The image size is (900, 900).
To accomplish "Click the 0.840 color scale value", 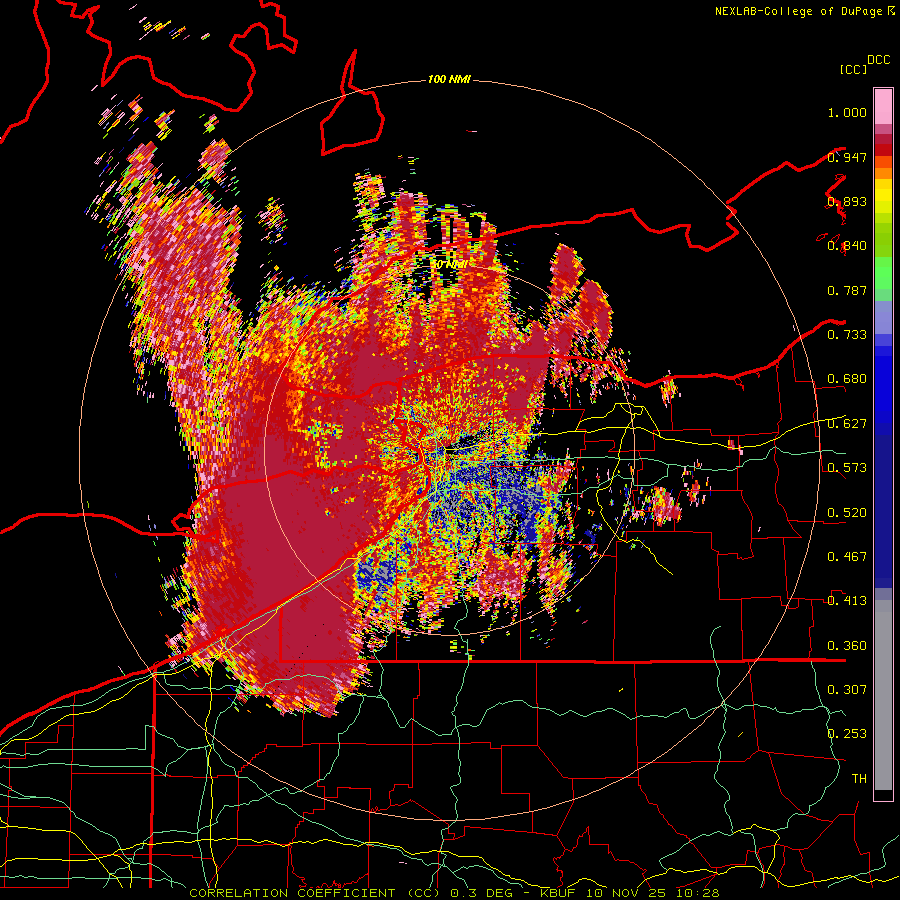I will pyautogui.click(x=847, y=246).
